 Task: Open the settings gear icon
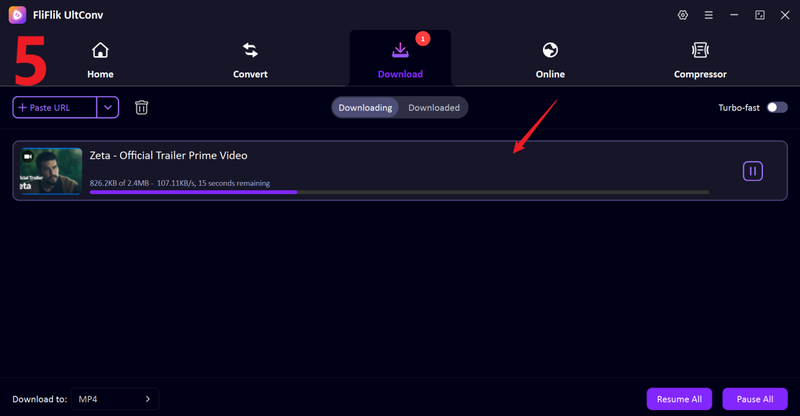(683, 15)
